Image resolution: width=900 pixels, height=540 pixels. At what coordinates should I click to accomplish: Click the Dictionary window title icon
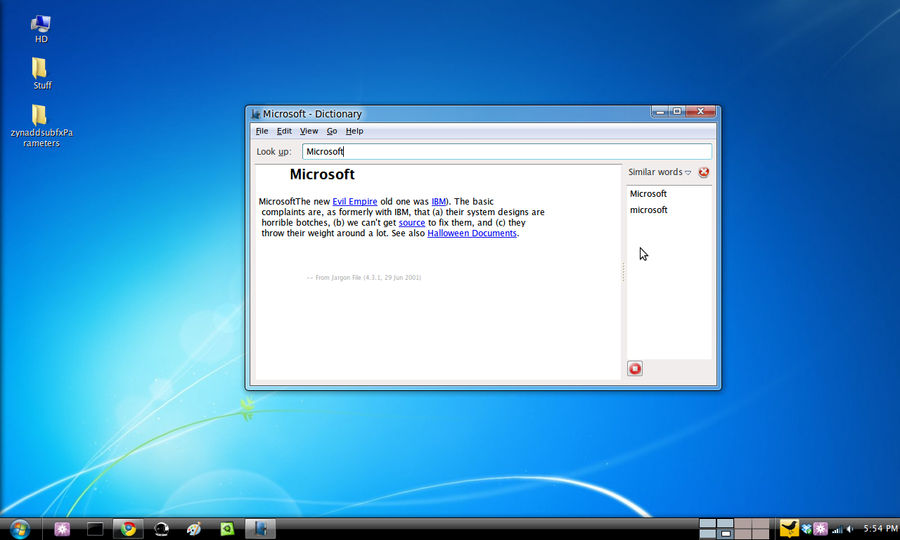coord(255,114)
